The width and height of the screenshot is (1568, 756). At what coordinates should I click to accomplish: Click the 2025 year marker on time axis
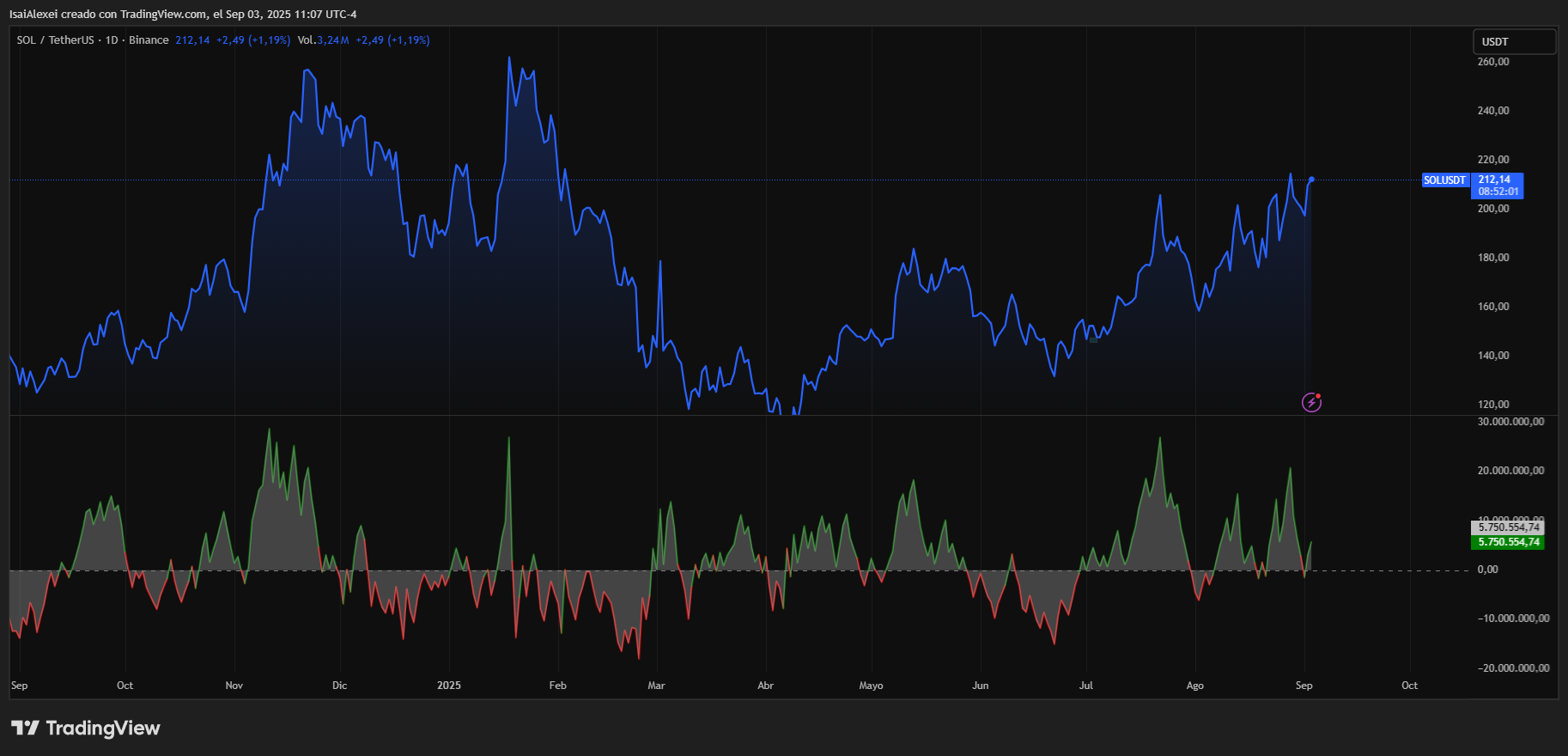coord(448,686)
